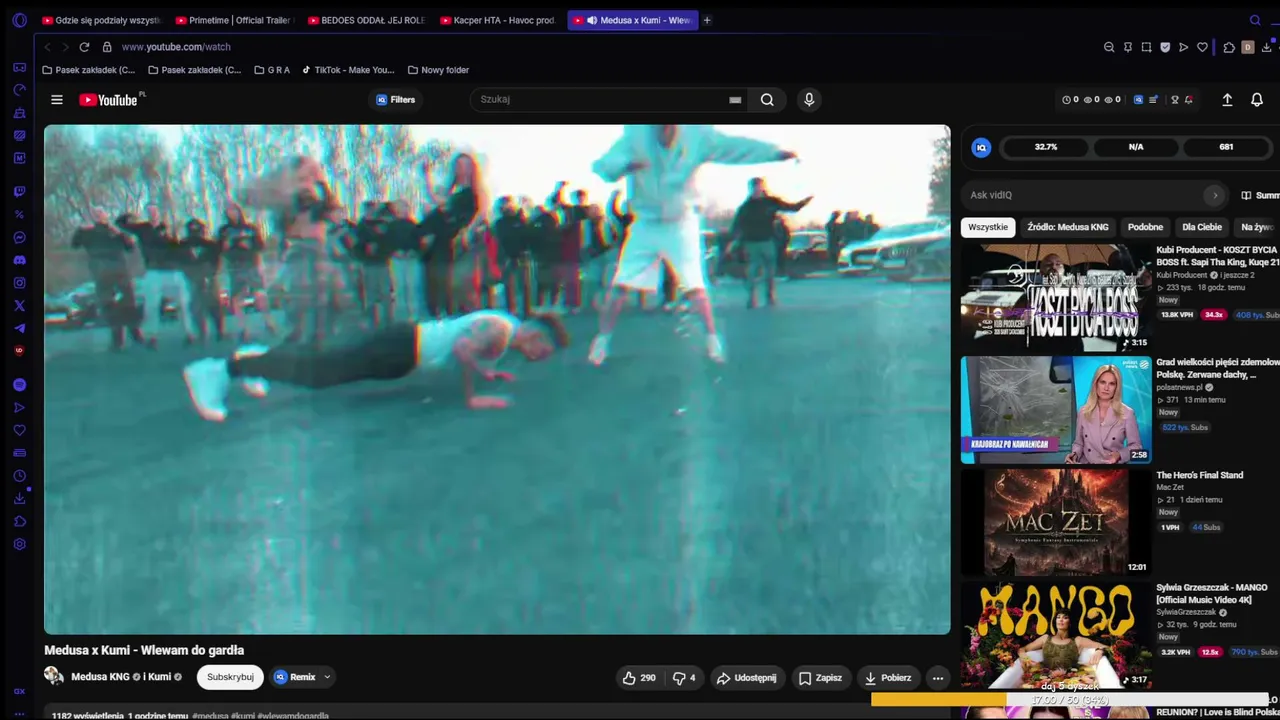The image size is (1280, 720).
Task: Open the Nowy folder bookmark folder
Action: tap(438, 70)
